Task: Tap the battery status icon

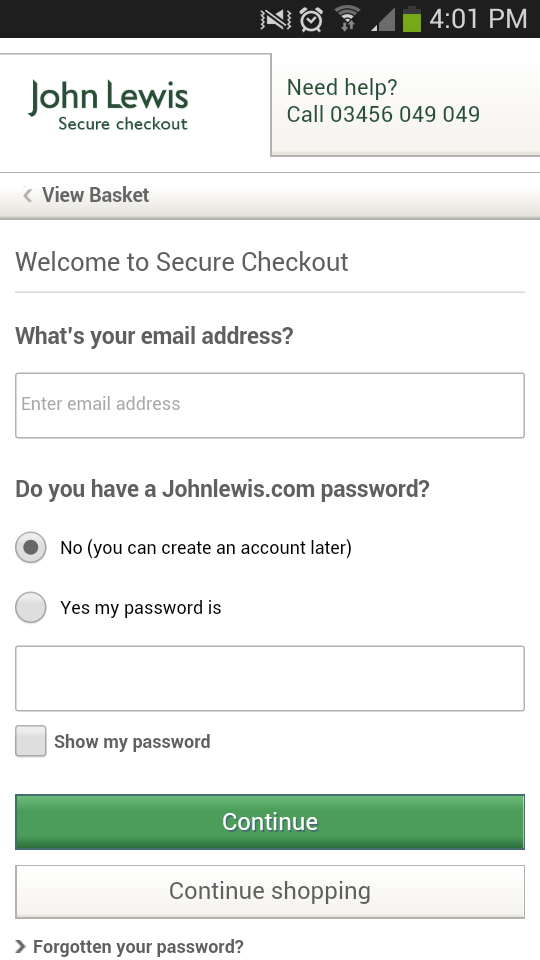Action: [412, 19]
